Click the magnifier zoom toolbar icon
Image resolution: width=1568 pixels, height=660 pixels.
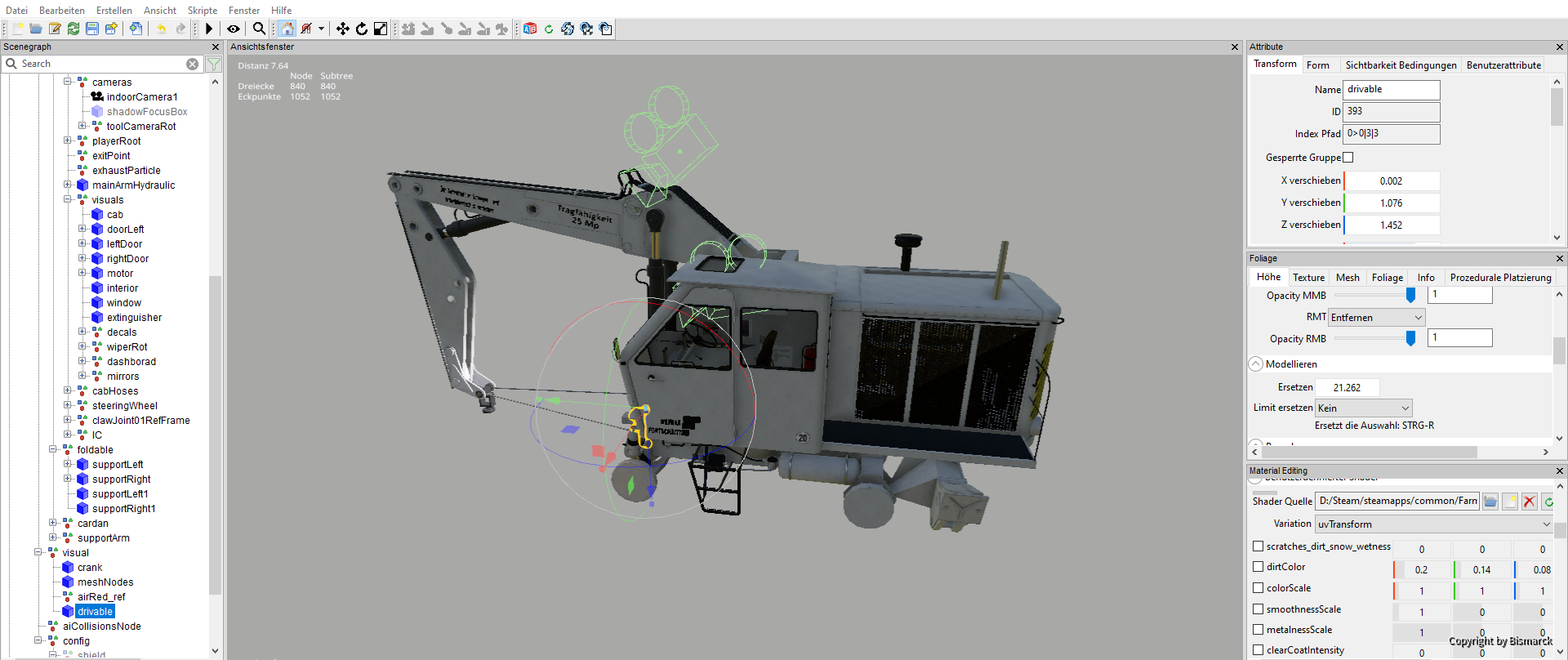(259, 29)
